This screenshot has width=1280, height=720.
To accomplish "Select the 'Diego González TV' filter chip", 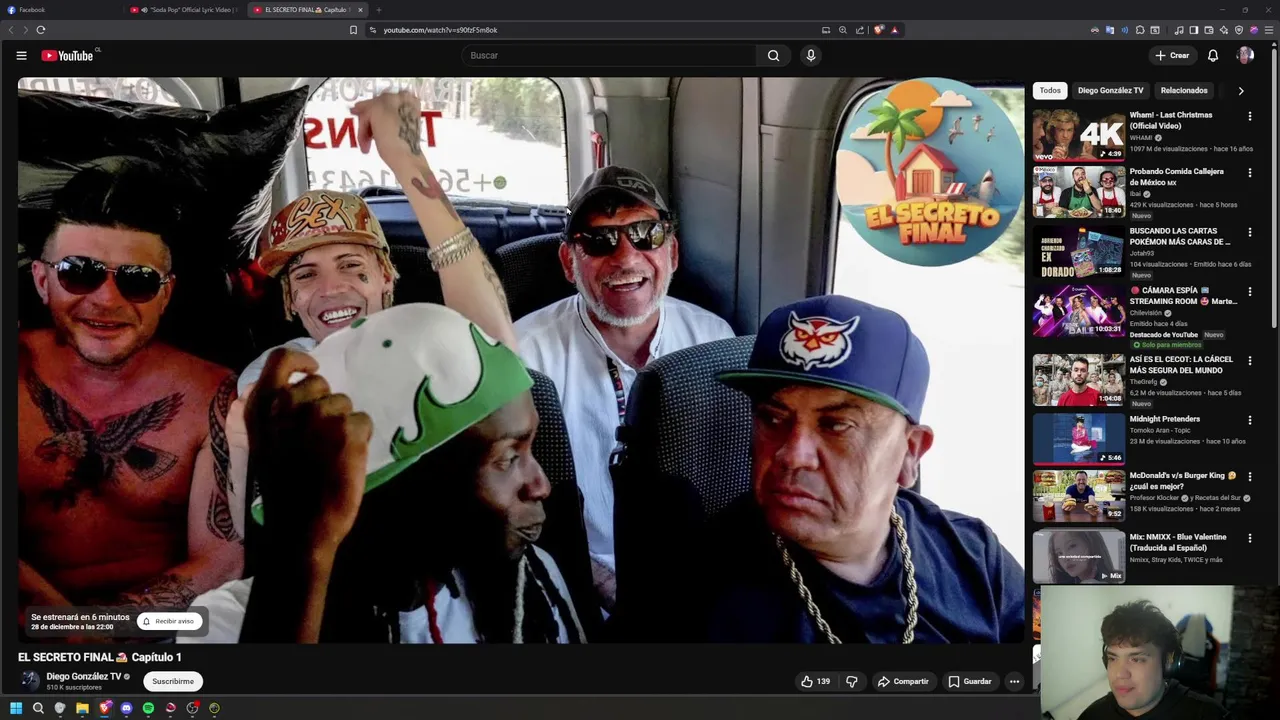I will (x=1110, y=91).
